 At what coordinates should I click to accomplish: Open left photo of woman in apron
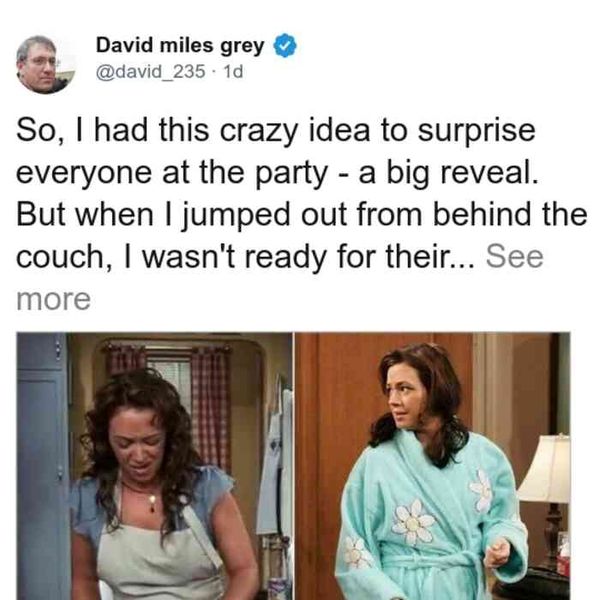tap(155, 466)
